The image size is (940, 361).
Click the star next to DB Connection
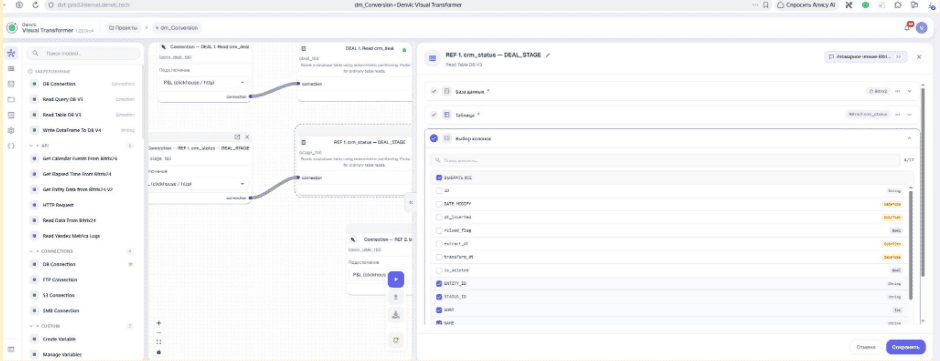(x=131, y=264)
